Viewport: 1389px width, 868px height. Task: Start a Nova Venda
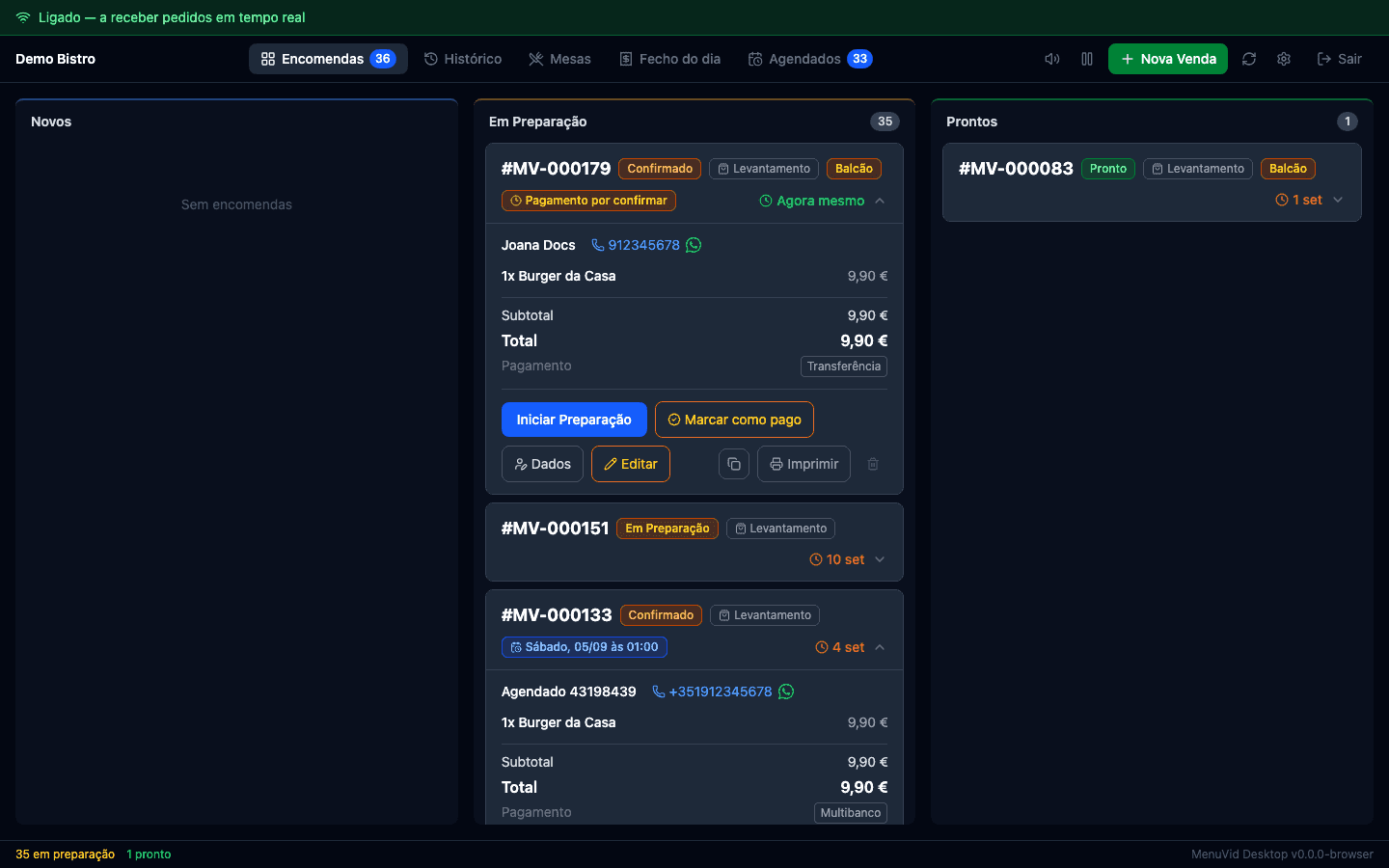coord(1168,59)
